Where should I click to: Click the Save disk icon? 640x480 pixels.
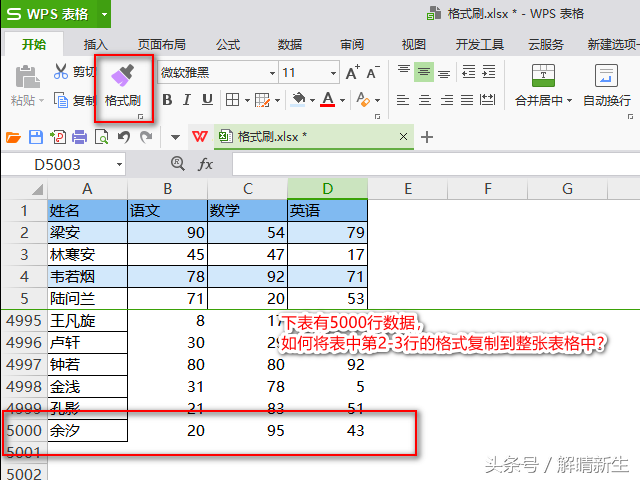(36, 137)
